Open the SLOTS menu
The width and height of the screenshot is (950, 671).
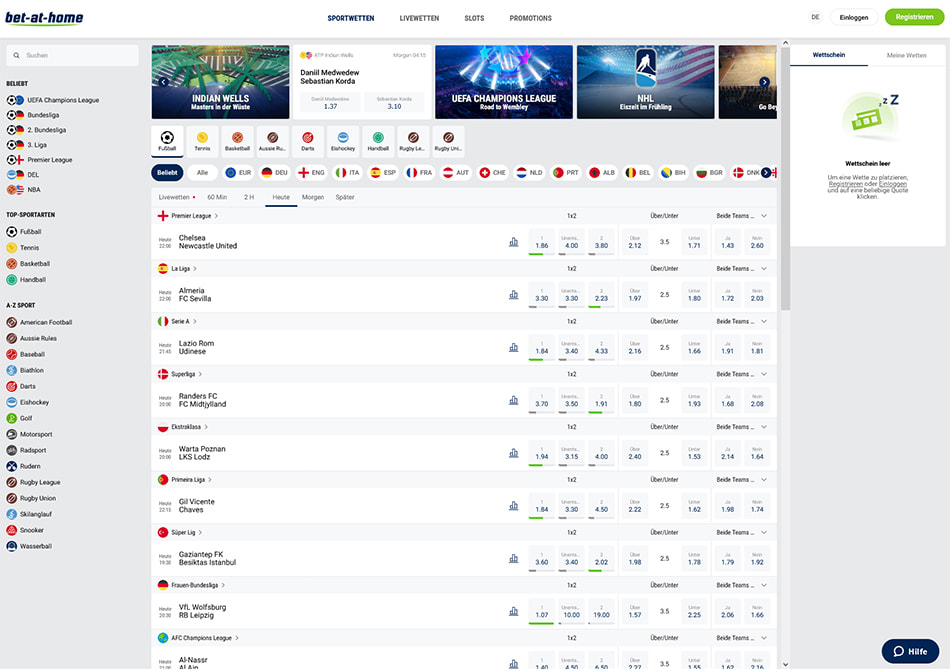tap(474, 18)
